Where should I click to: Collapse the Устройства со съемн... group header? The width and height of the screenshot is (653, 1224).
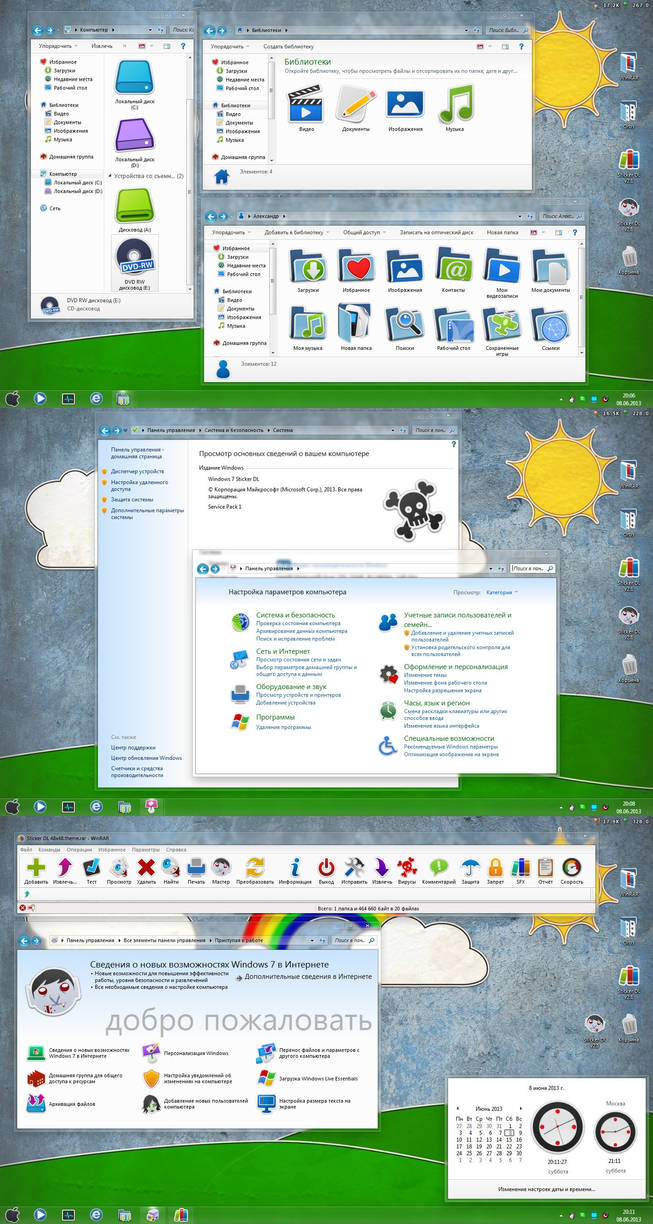pyautogui.click(x=148, y=176)
